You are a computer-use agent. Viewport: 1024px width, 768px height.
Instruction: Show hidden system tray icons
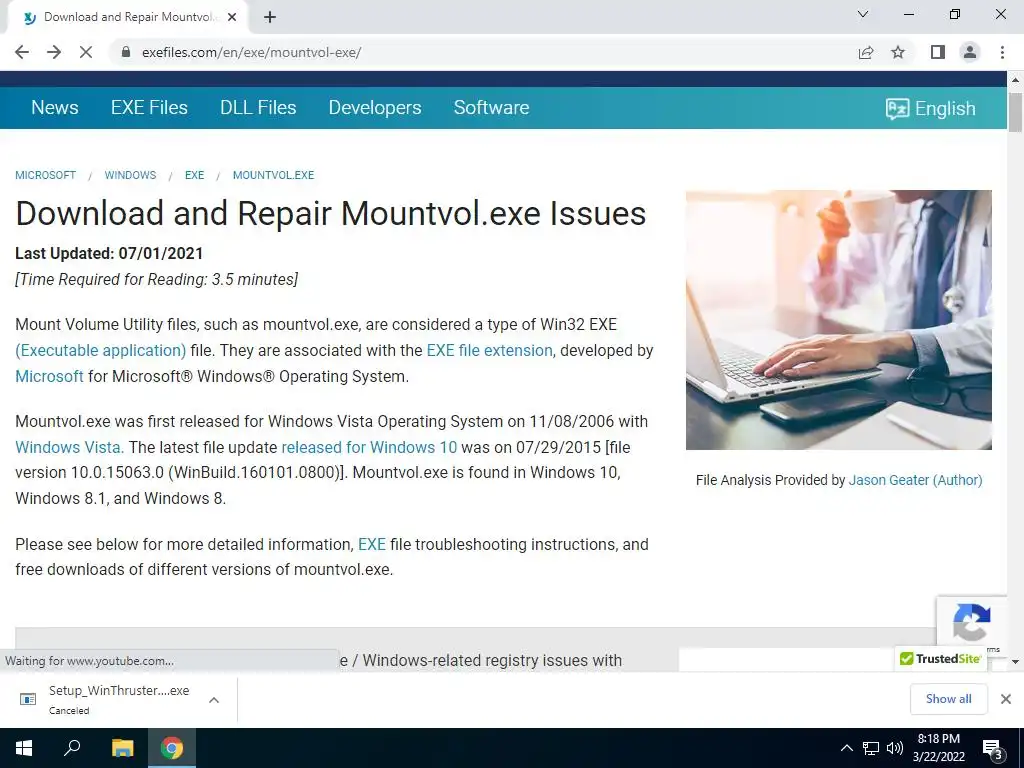pos(846,748)
